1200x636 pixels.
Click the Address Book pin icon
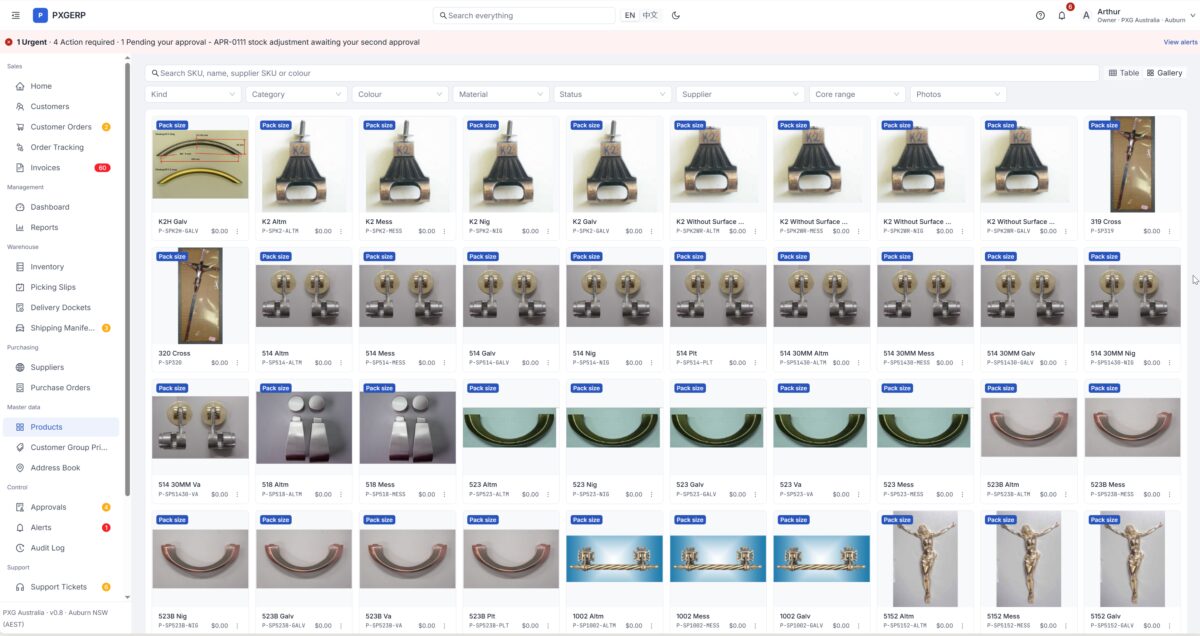pos(20,468)
